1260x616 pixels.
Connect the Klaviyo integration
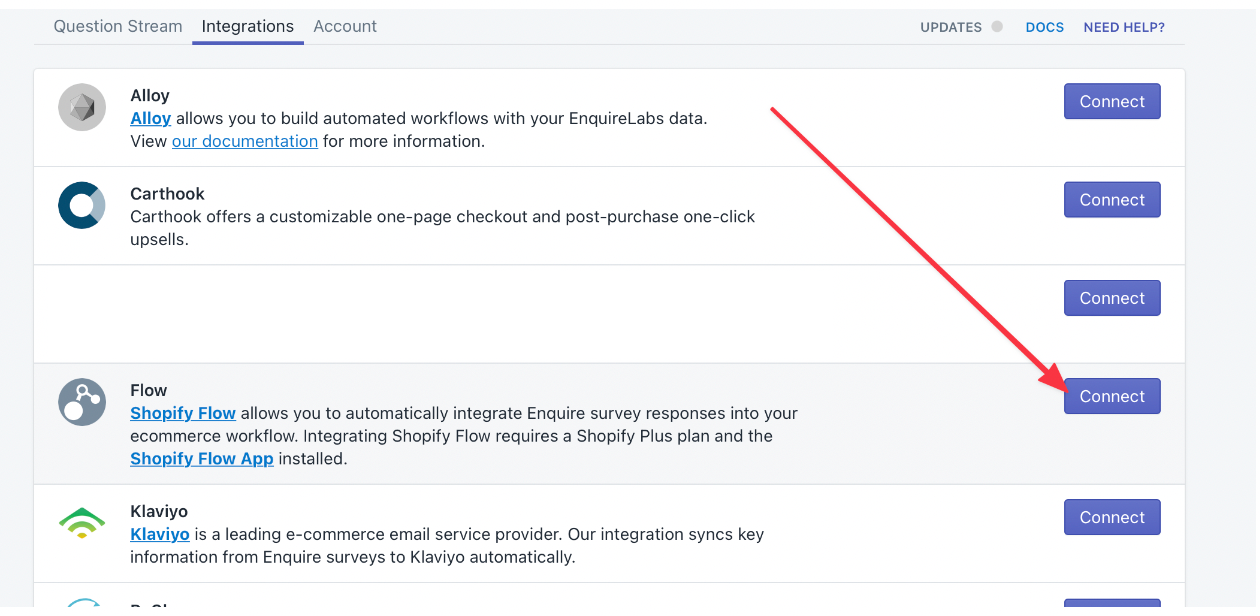click(x=1112, y=517)
